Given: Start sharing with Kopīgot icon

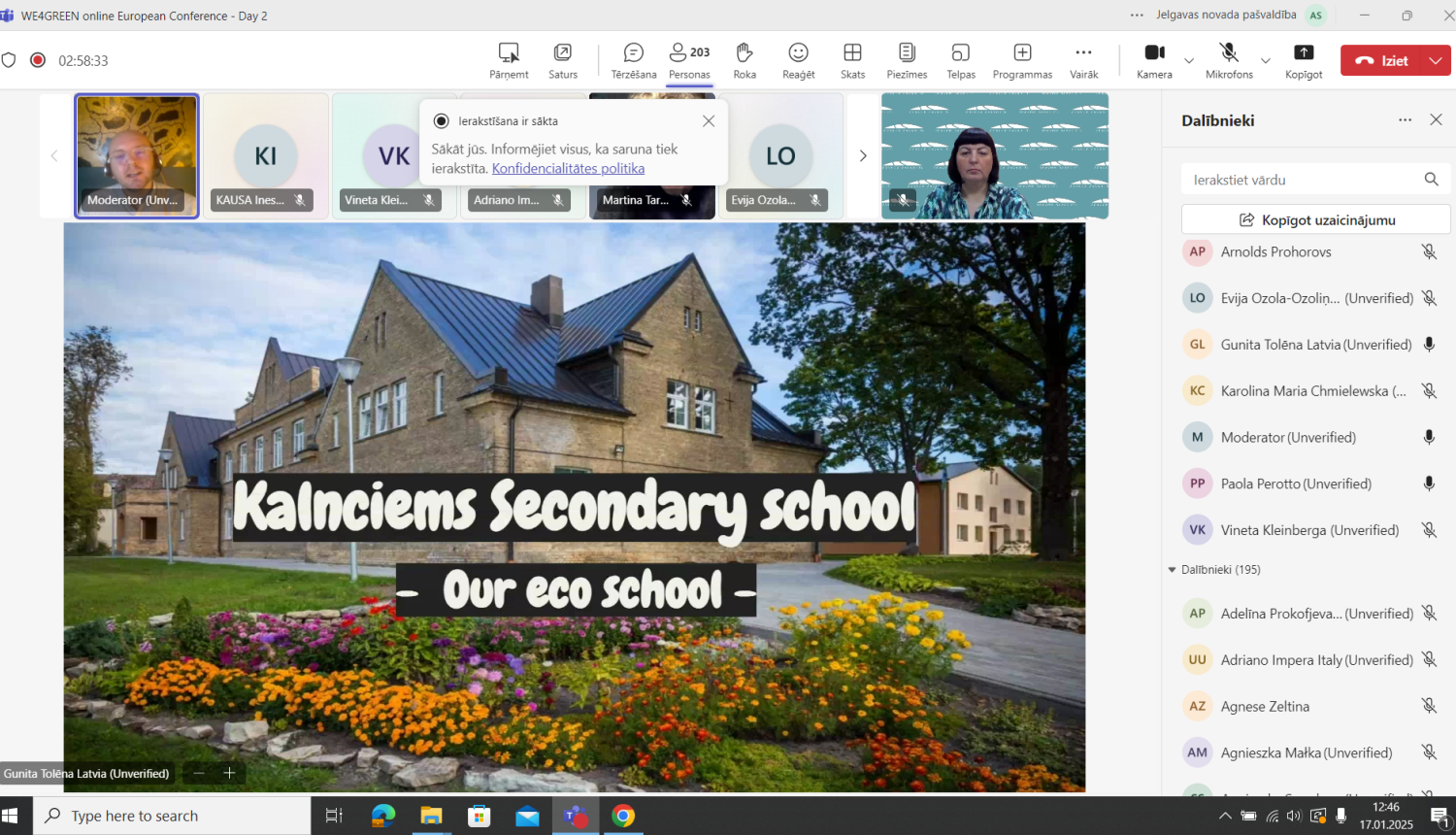Looking at the screenshot, I should (x=1304, y=60).
